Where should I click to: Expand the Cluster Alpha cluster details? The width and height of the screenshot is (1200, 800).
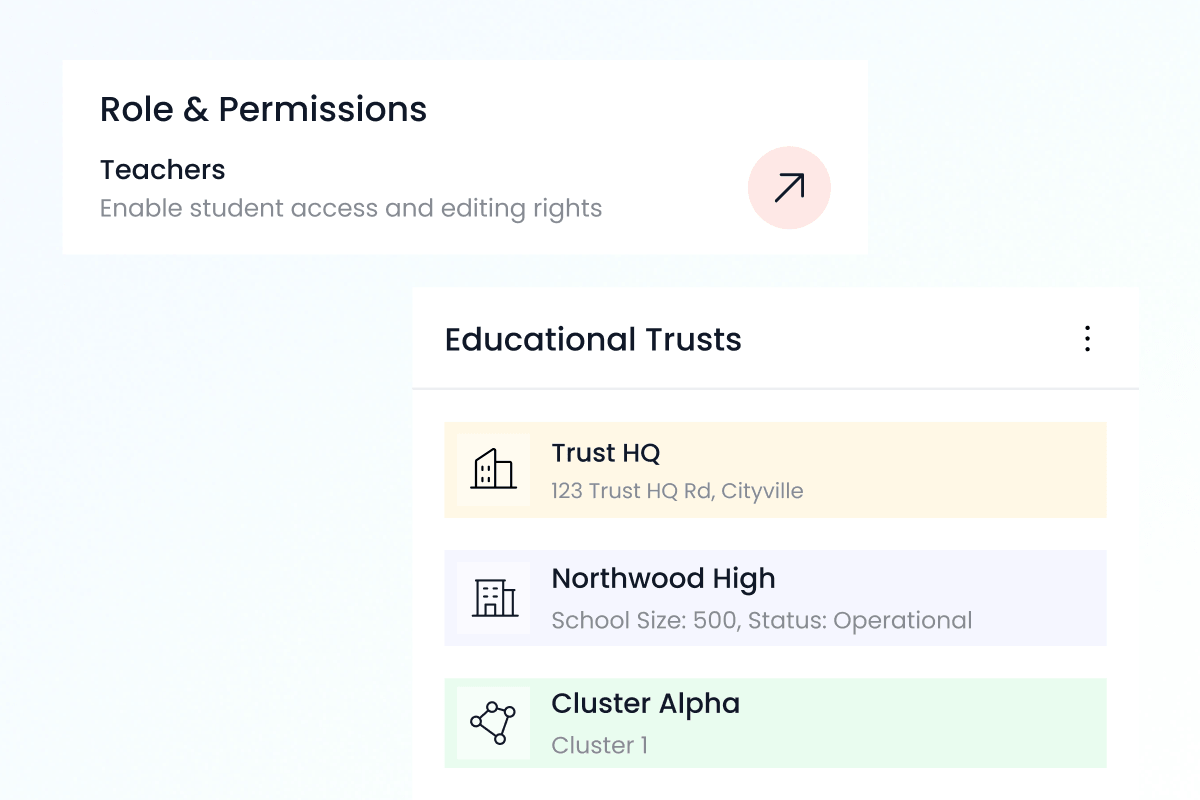(x=775, y=720)
